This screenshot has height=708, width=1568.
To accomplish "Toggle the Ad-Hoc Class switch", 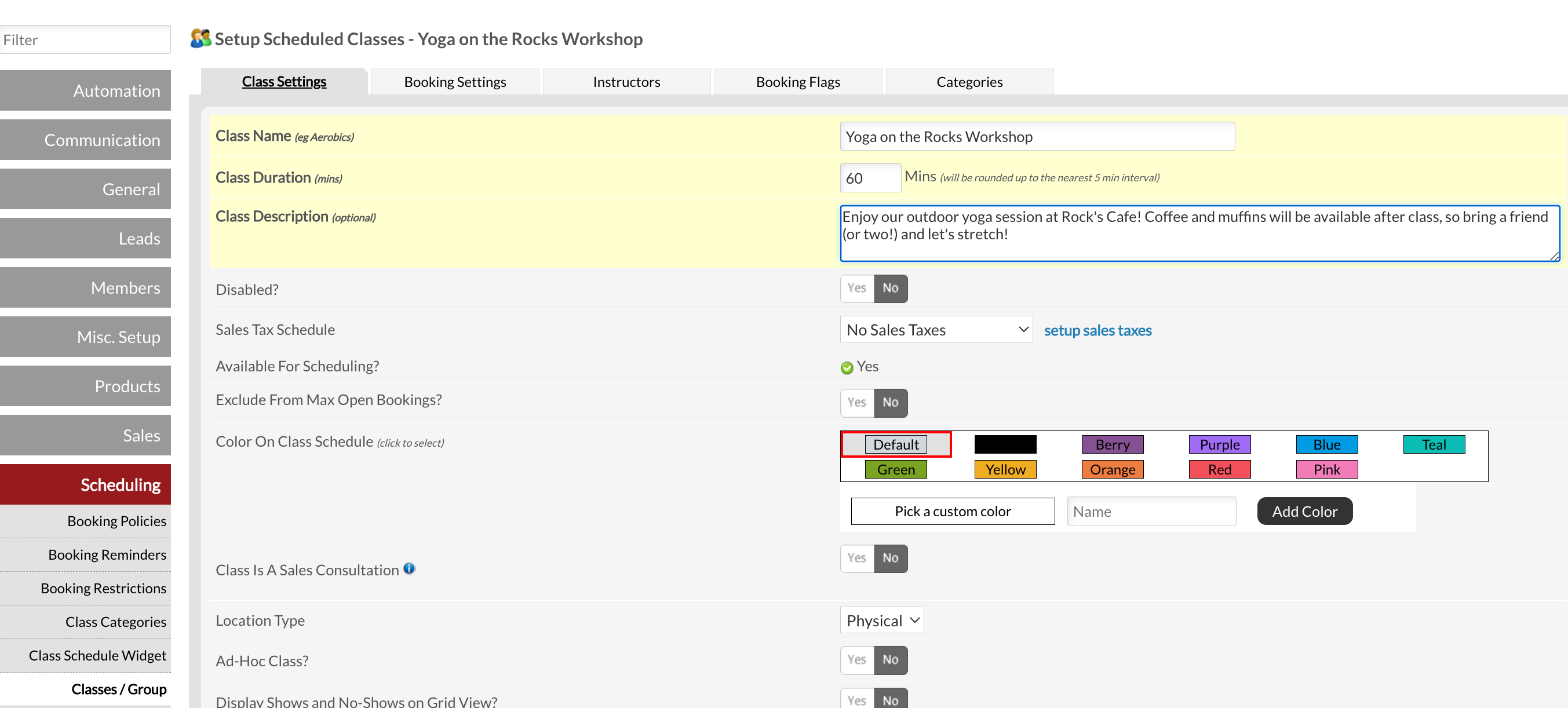I will [873, 660].
